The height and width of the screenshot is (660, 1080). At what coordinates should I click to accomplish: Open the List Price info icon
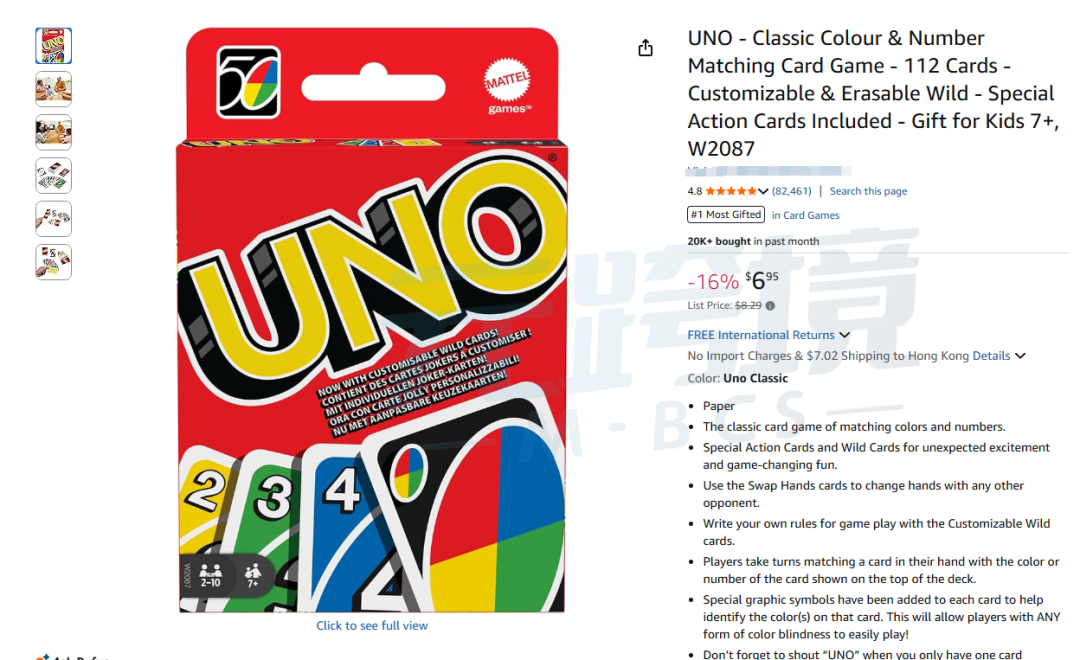[770, 306]
